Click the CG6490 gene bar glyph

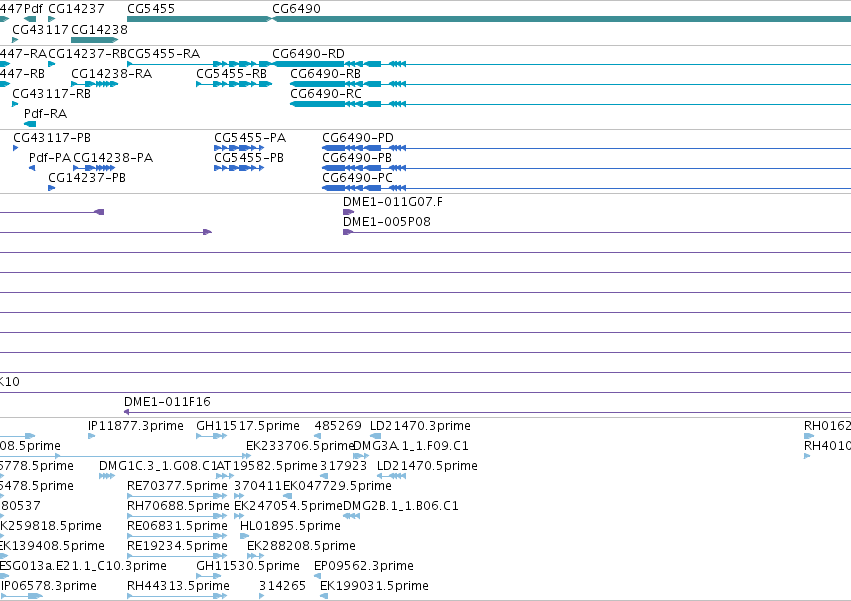pyautogui.click(x=561, y=19)
